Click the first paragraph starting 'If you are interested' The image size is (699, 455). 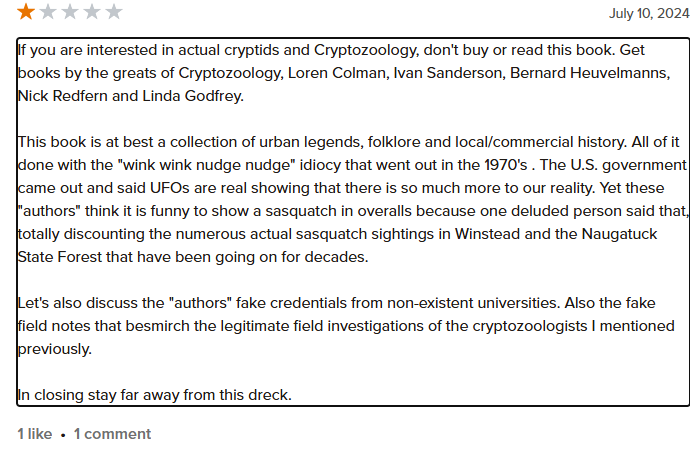tap(344, 73)
